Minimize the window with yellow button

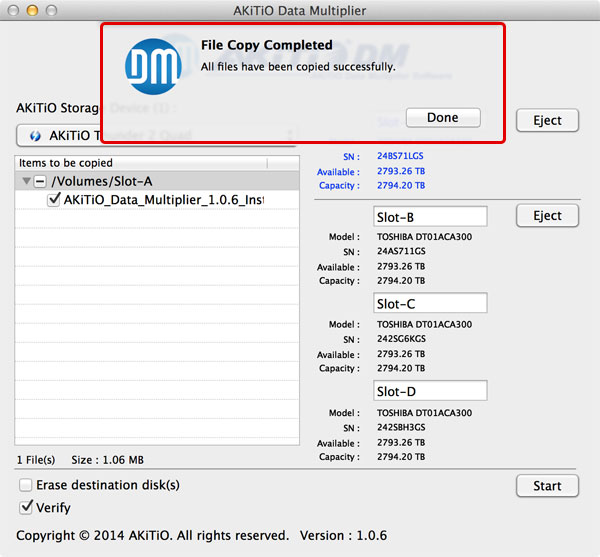point(32,10)
